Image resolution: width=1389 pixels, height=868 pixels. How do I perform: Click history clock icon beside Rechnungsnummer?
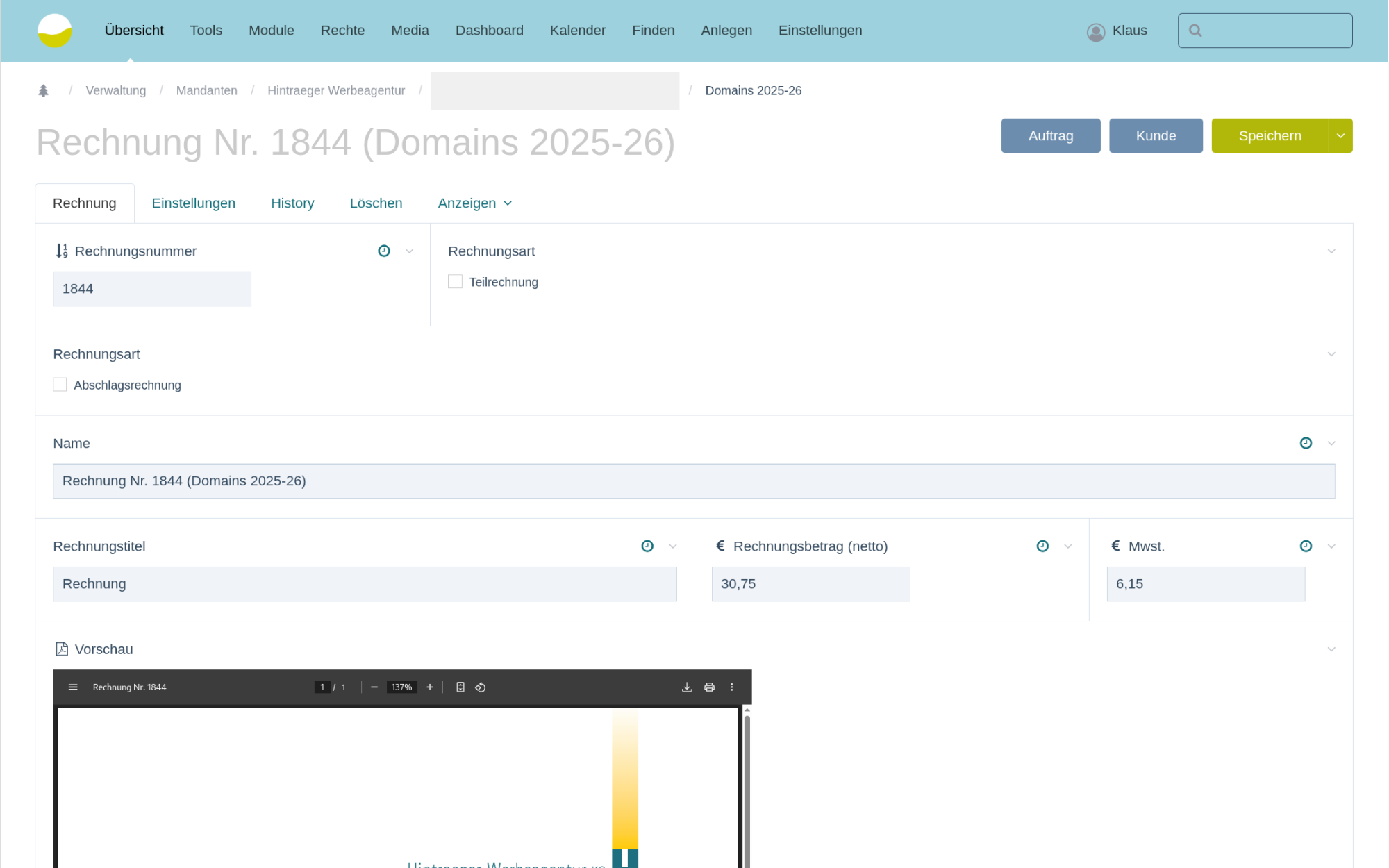tap(384, 251)
